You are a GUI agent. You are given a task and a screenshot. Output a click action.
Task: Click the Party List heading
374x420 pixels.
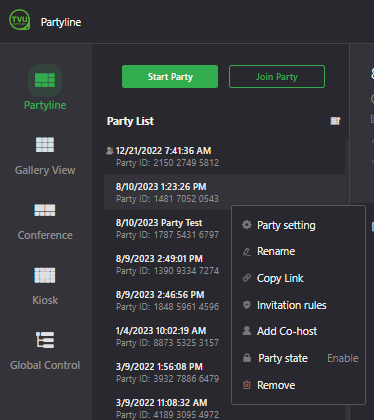130,121
